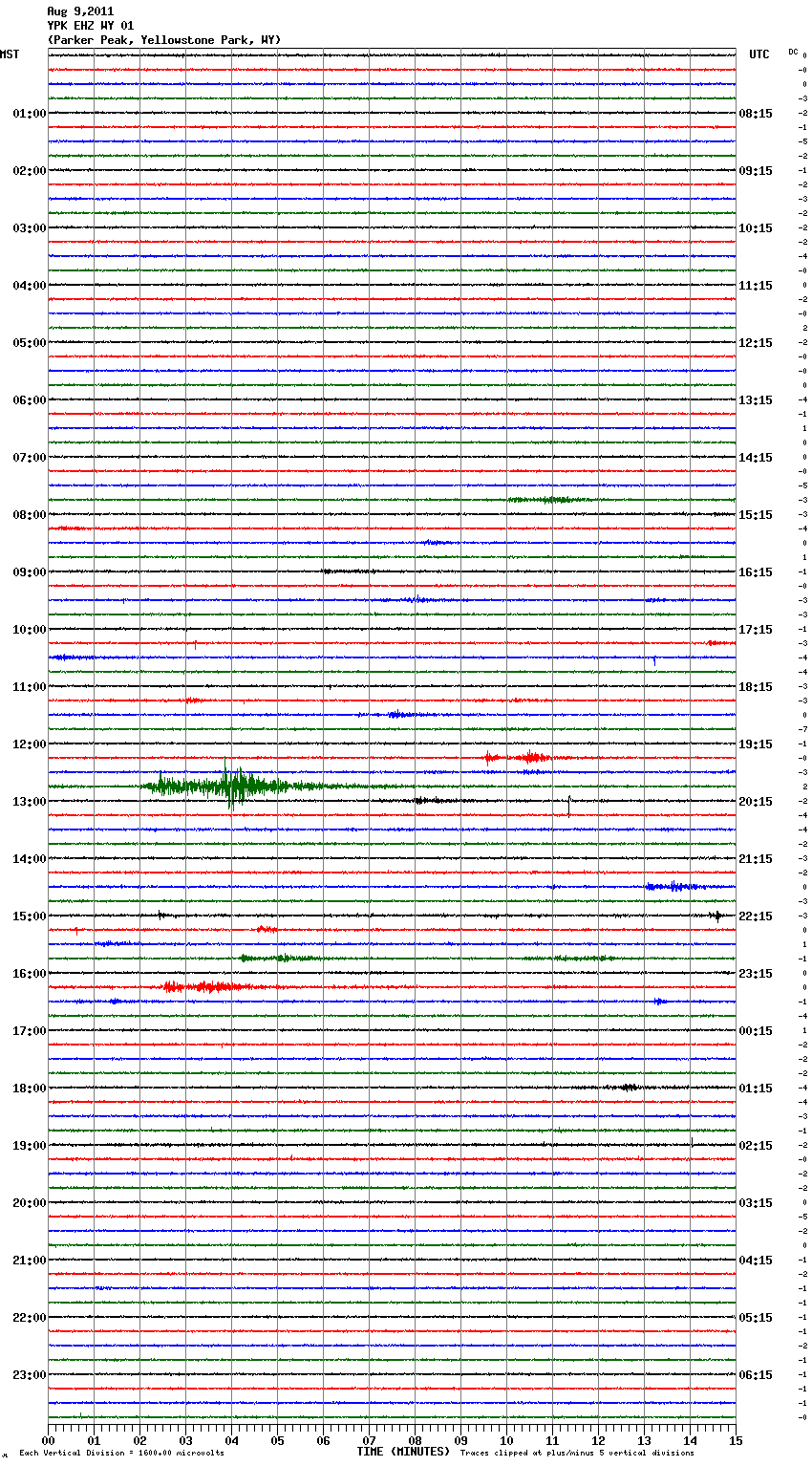
Task: Select the "15:00" MST hour label
Action: tap(30, 916)
